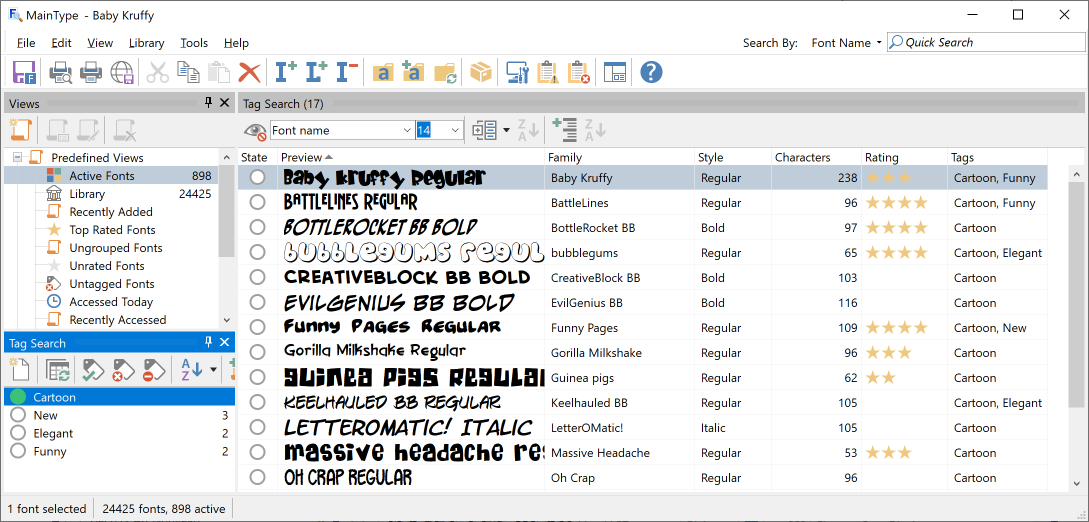Sort by the Preview column header
Screen dimensions: 1089x522
(x=411, y=158)
